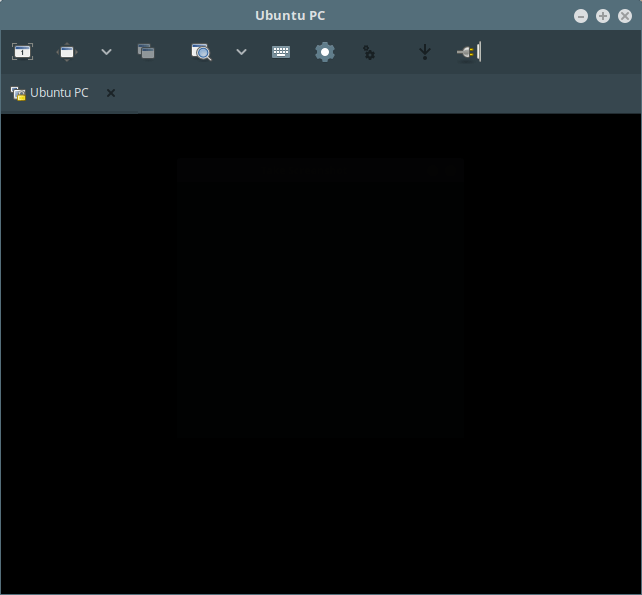642x595 pixels.
Task: Expand the dropdown arrow next to scaled mode
Action: coord(242,52)
